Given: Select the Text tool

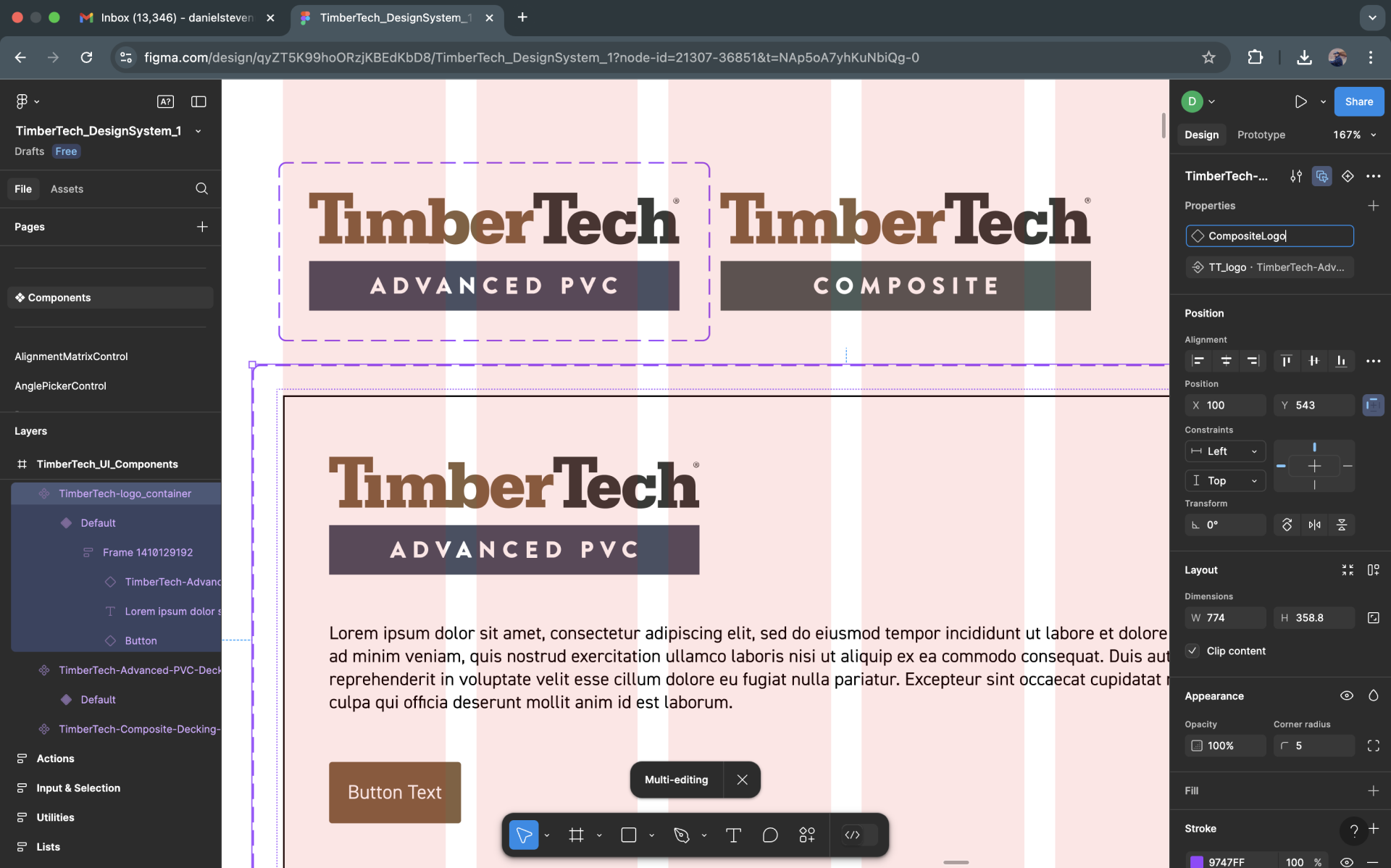Looking at the screenshot, I should point(733,835).
